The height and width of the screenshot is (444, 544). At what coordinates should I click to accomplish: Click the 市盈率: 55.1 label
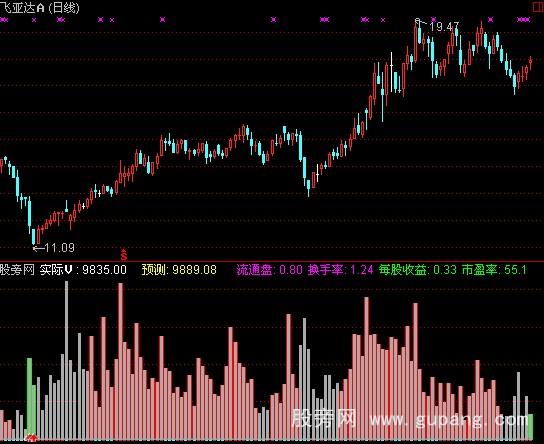[x=494, y=270]
